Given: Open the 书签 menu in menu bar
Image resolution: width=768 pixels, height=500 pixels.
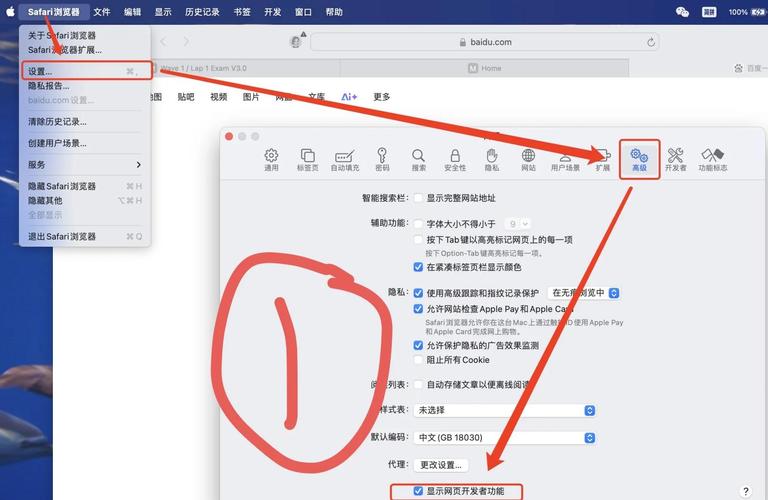Looking at the screenshot, I should (x=242, y=12).
